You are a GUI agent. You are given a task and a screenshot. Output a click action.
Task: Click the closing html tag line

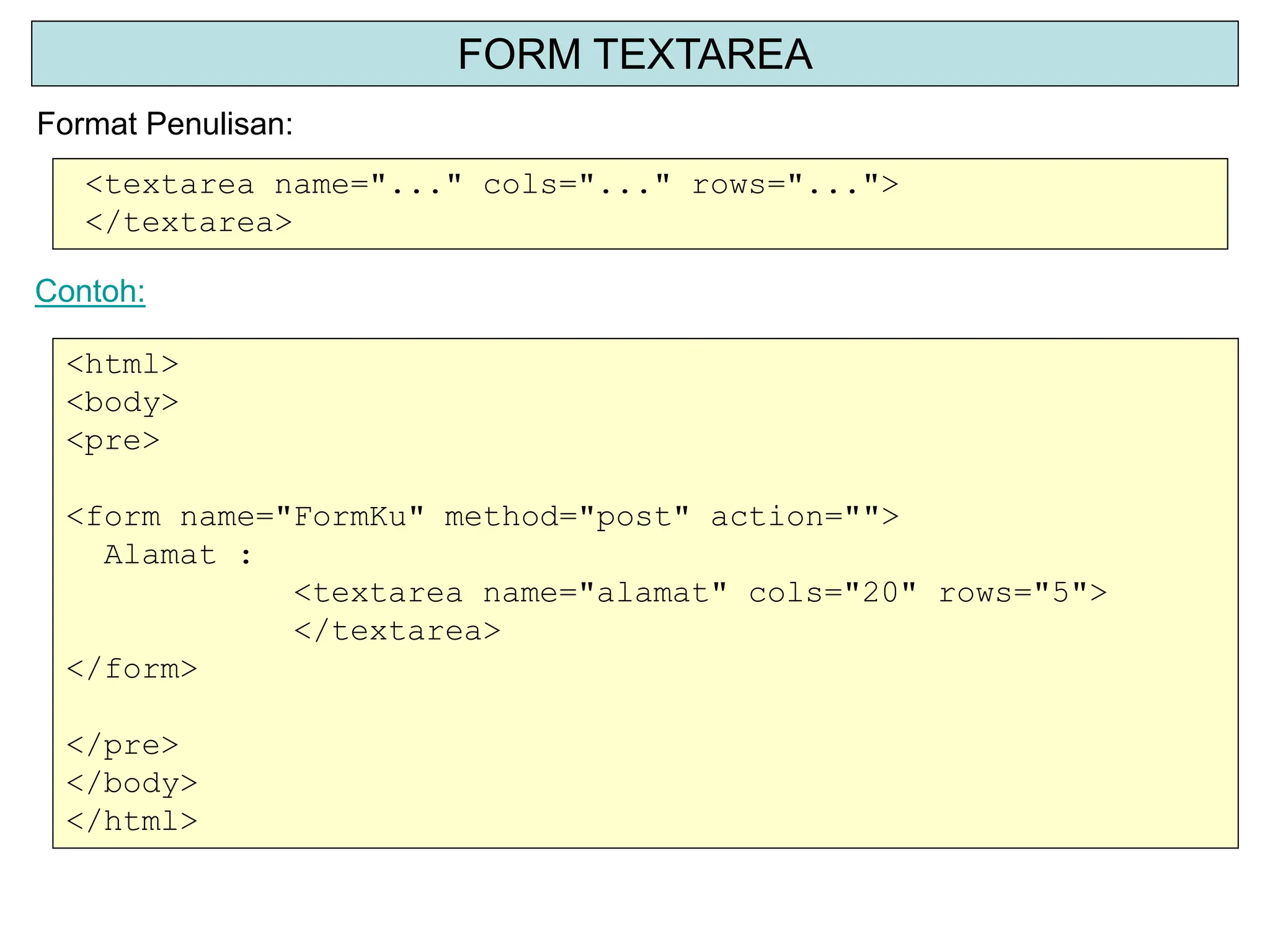131,822
